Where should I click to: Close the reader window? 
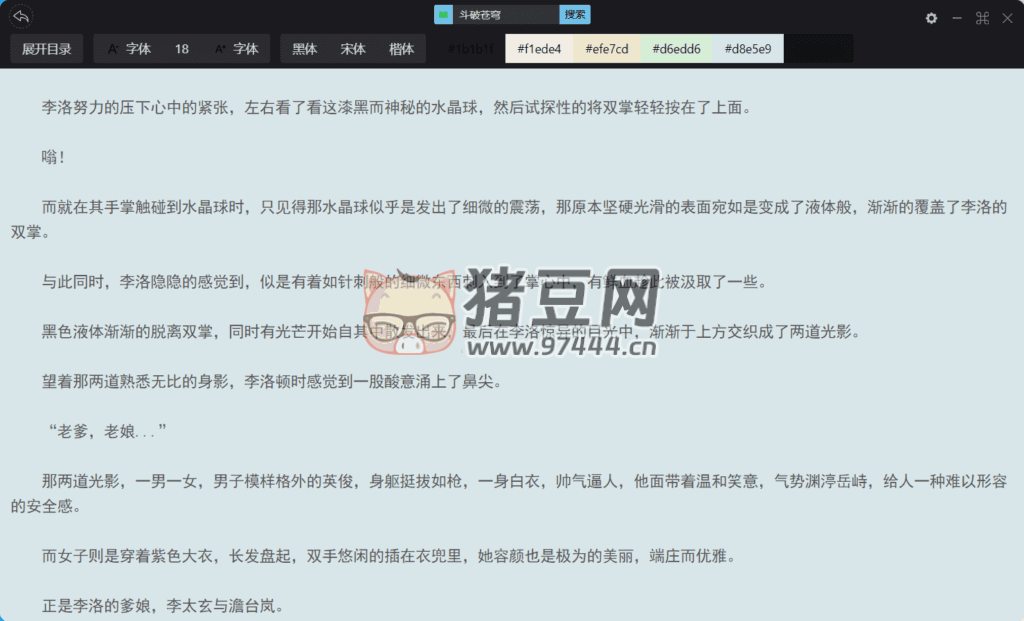pyautogui.click(x=1007, y=18)
